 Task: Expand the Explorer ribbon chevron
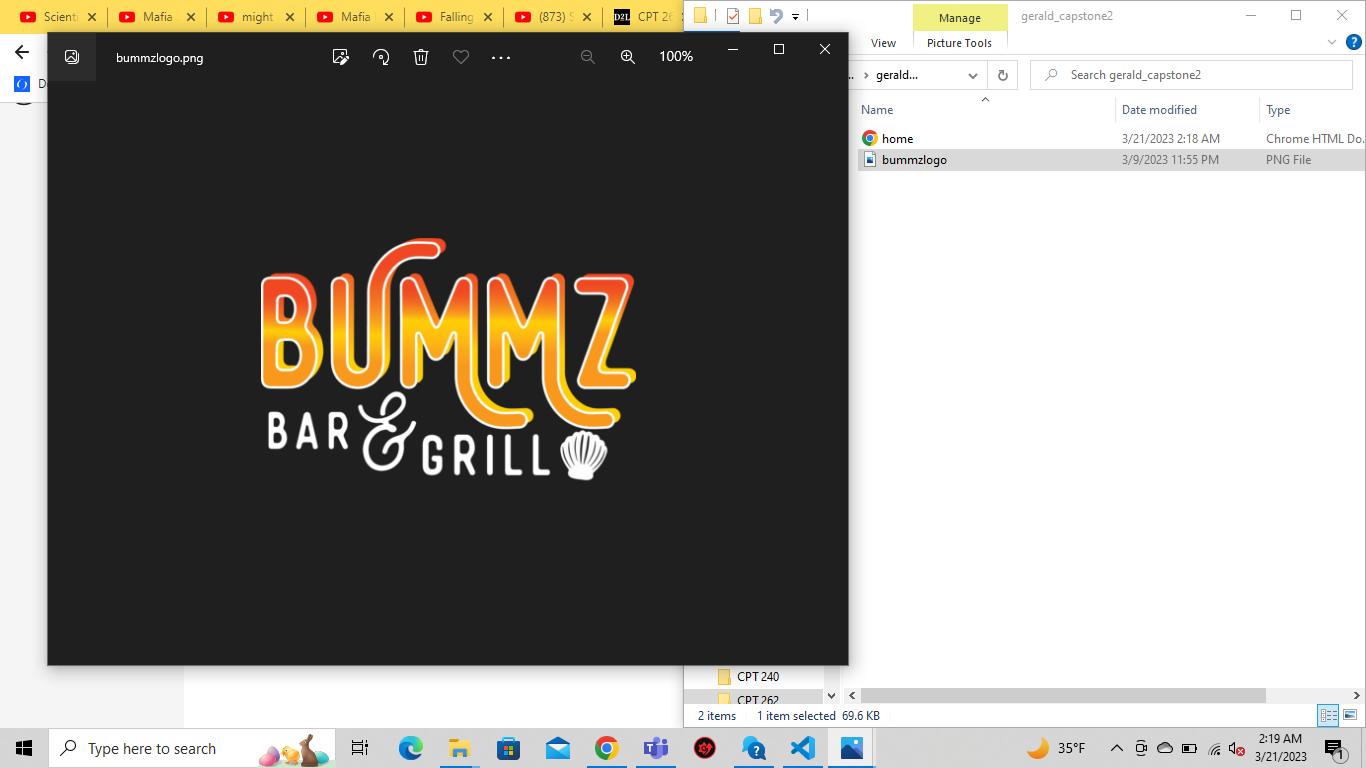(1332, 43)
